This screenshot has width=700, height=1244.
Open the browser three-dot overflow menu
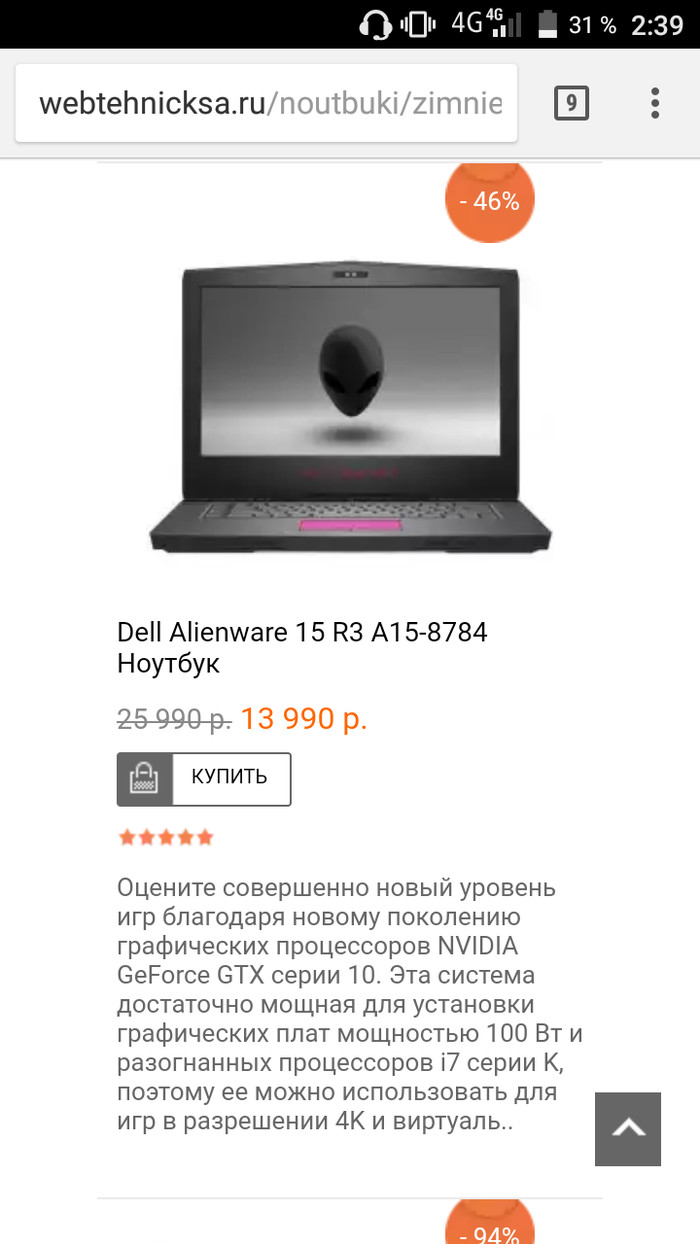pos(655,103)
